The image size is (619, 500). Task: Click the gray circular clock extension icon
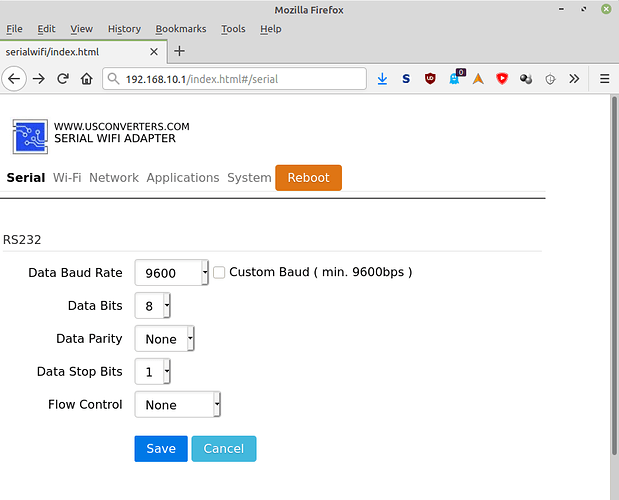550,79
